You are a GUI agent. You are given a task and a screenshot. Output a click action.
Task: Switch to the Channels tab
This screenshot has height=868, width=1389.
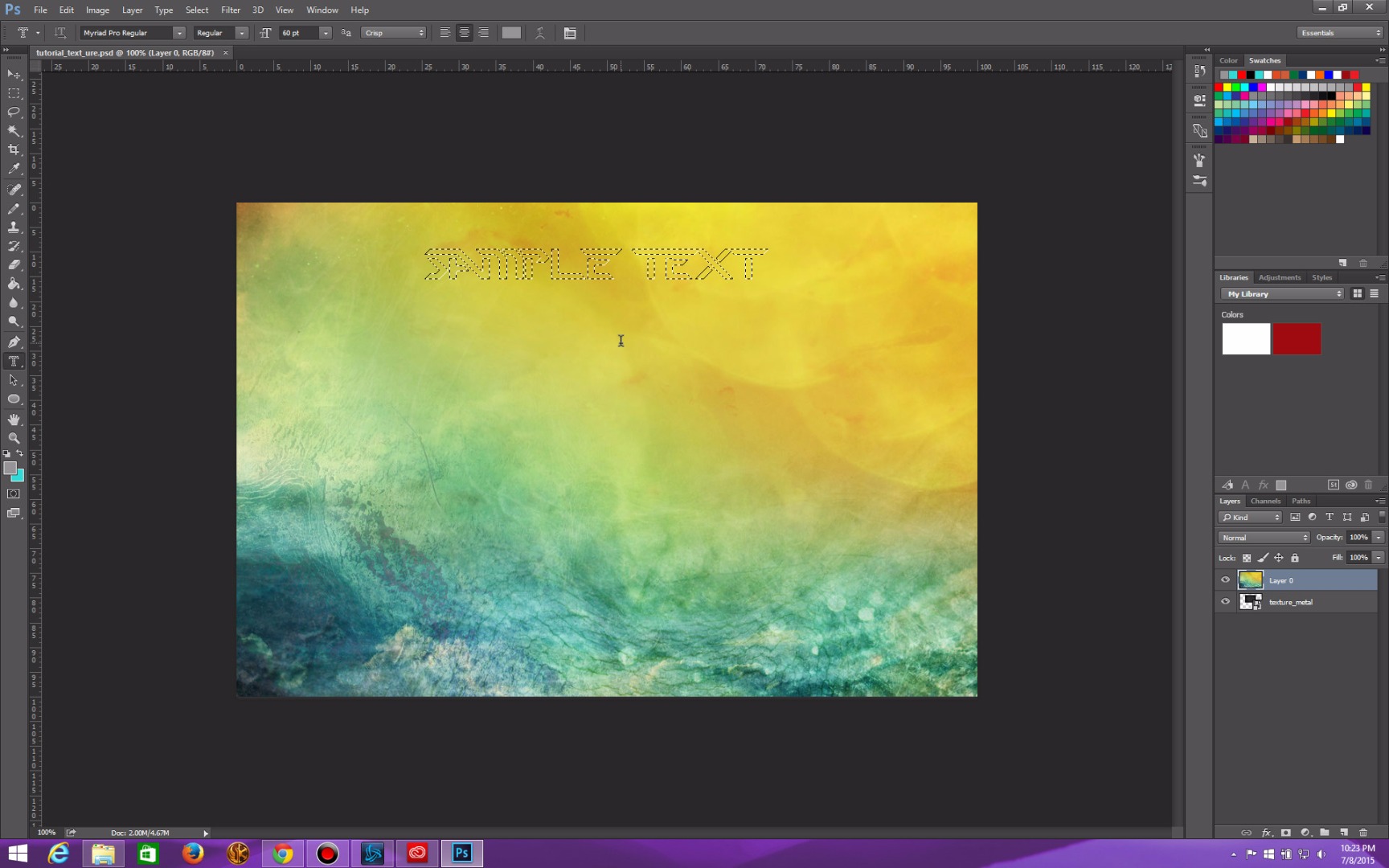point(1265,501)
